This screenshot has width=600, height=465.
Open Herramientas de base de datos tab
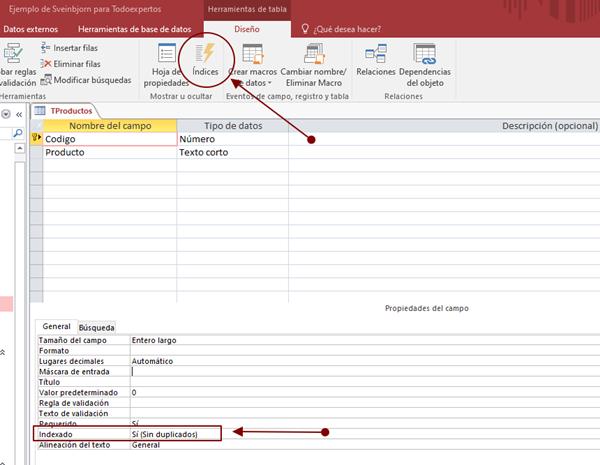[x=134, y=29]
